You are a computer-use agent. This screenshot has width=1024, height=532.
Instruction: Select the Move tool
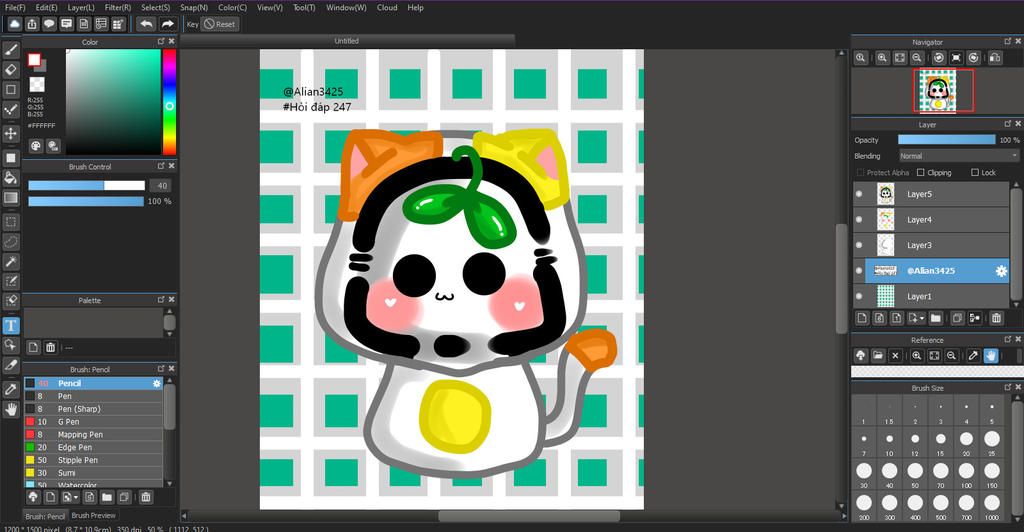[x=11, y=134]
